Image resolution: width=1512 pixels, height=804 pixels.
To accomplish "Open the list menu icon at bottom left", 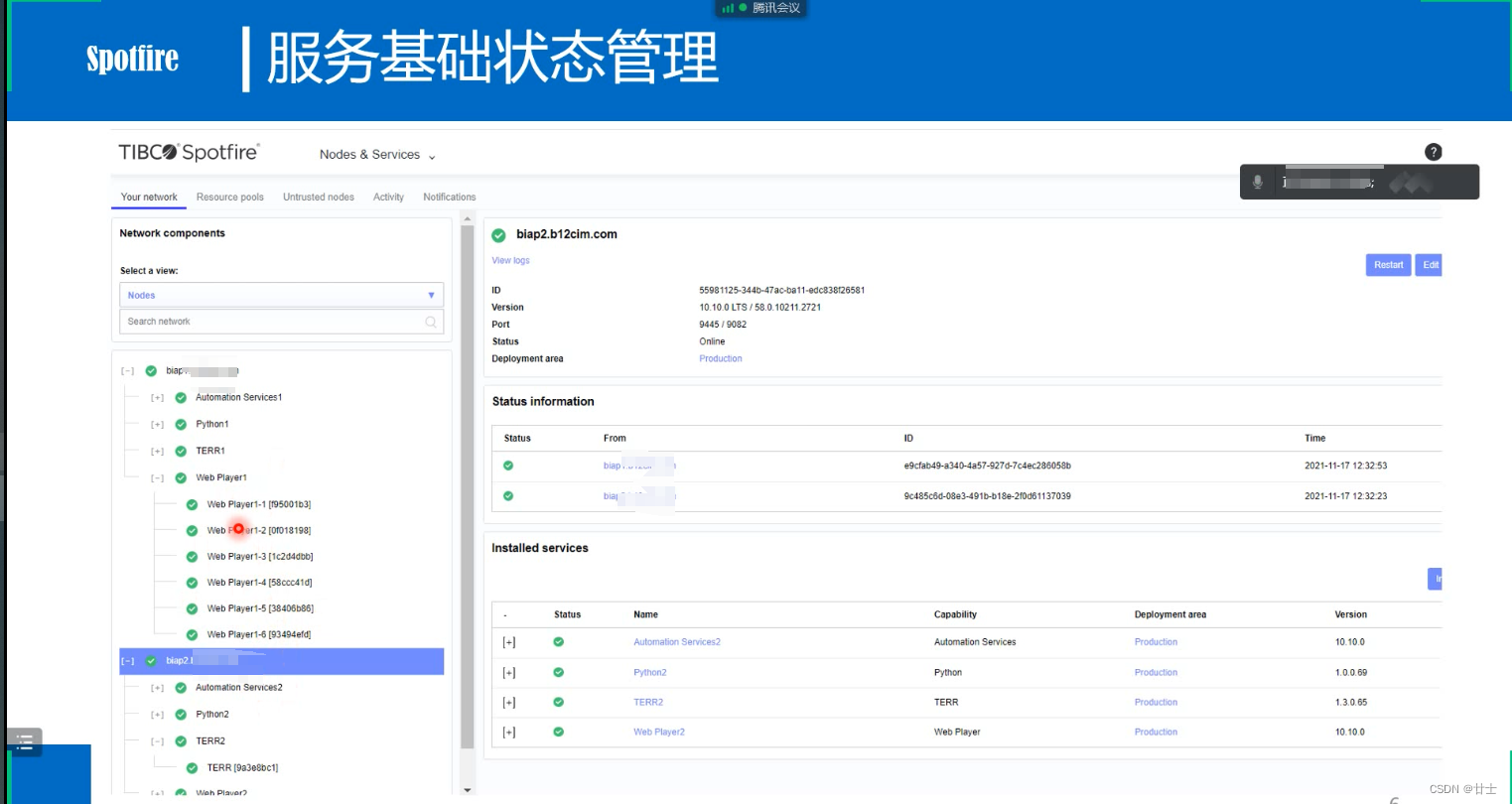I will pyautogui.click(x=25, y=742).
